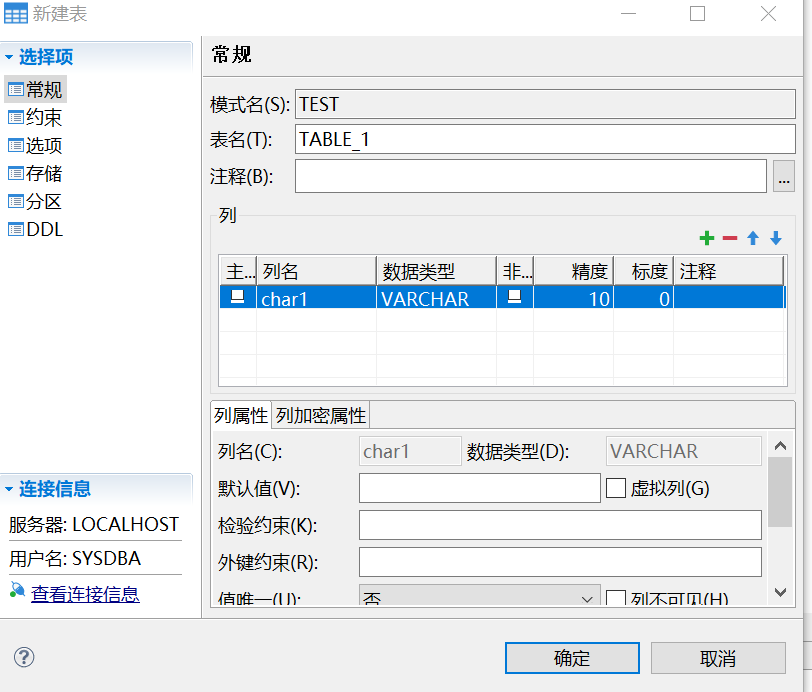Image resolution: width=812 pixels, height=692 pixels.
Task: Click the 检验约束(K) input field
Action: (x=560, y=525)
